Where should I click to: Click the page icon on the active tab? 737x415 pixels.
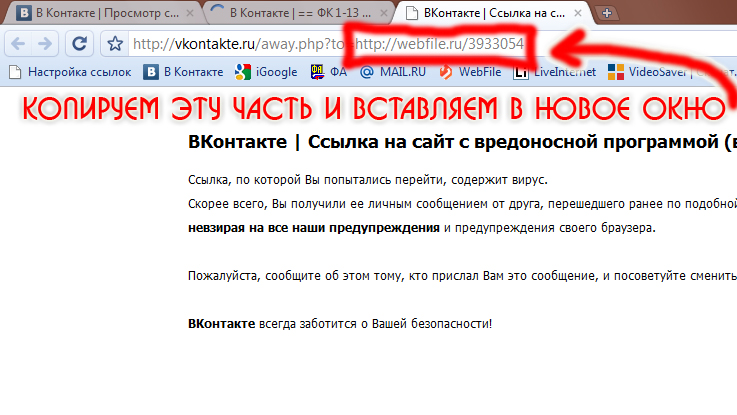pos(412,13)
